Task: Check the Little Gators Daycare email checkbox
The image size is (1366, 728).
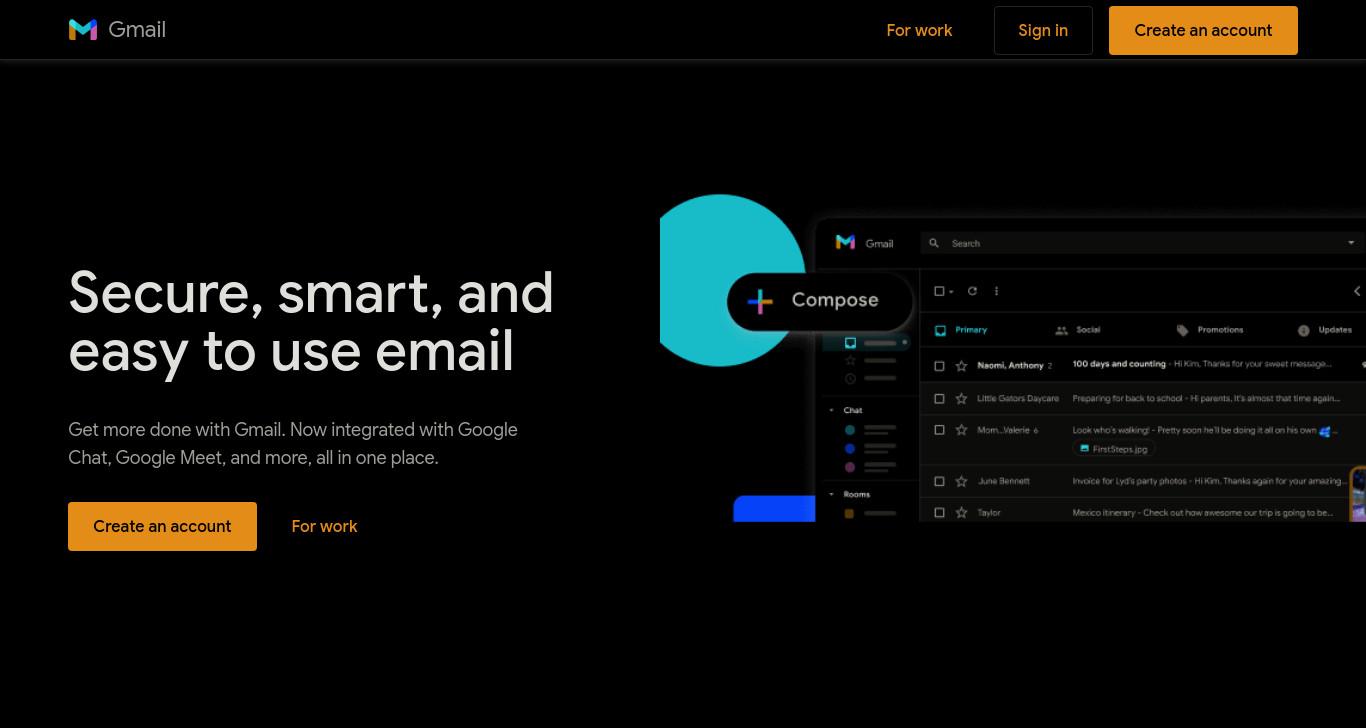Action: [939, 398]
